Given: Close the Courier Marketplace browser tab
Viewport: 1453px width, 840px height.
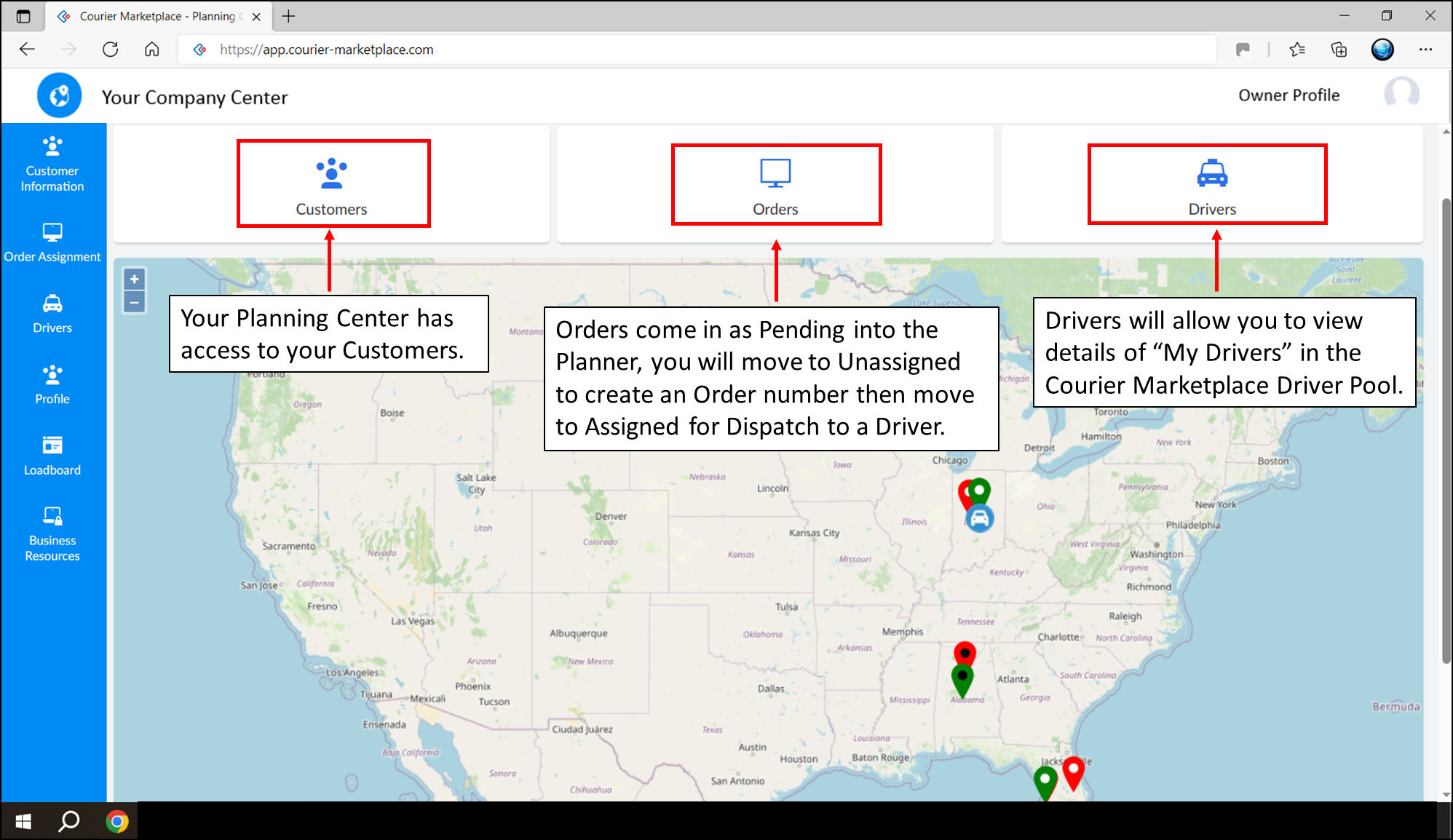Looking at the screenshot, I should coord(256,17).
